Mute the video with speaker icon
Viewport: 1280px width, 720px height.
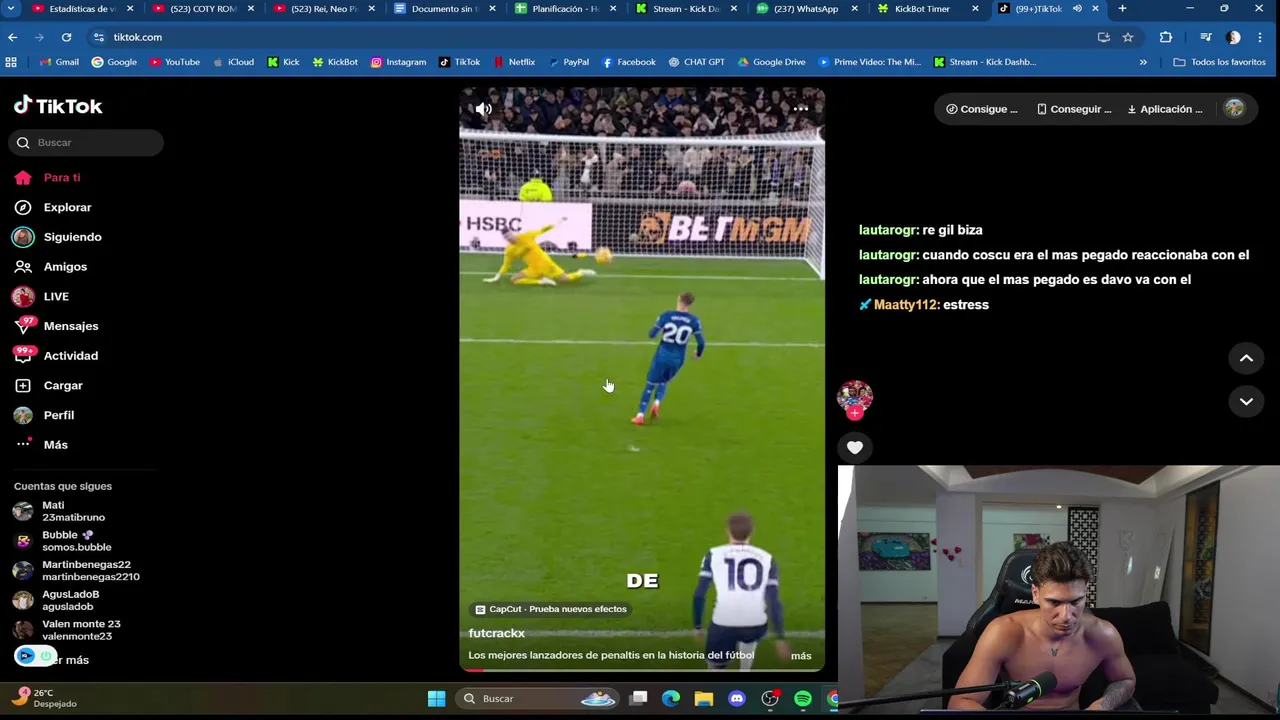click(484, 109)
